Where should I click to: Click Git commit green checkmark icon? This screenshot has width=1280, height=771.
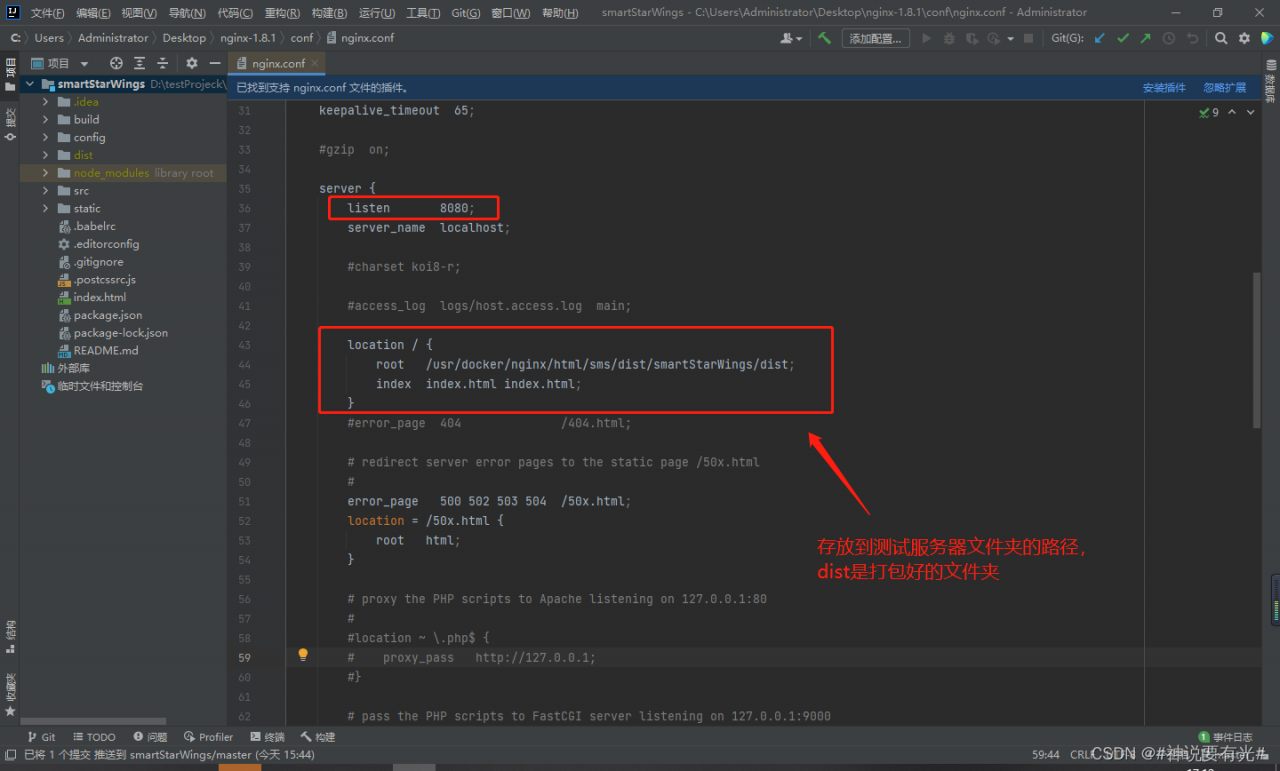(1123, 38)
